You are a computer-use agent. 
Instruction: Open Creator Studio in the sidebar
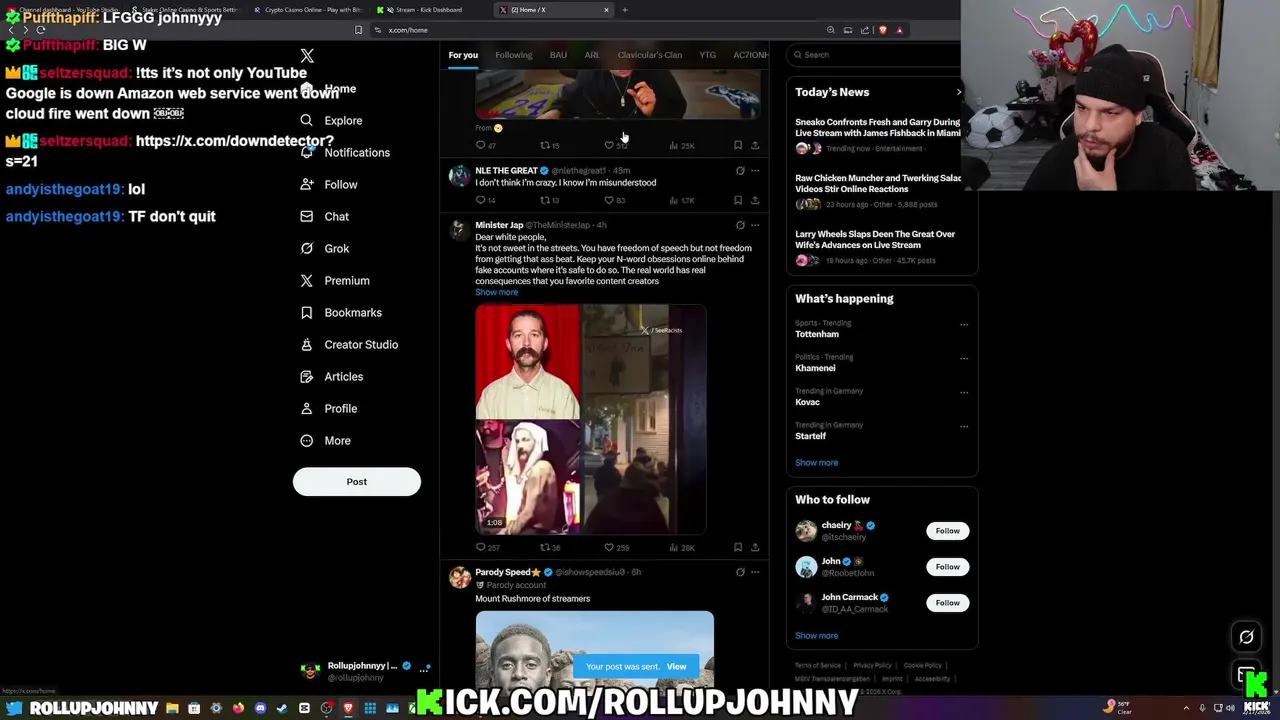point(348,344)
